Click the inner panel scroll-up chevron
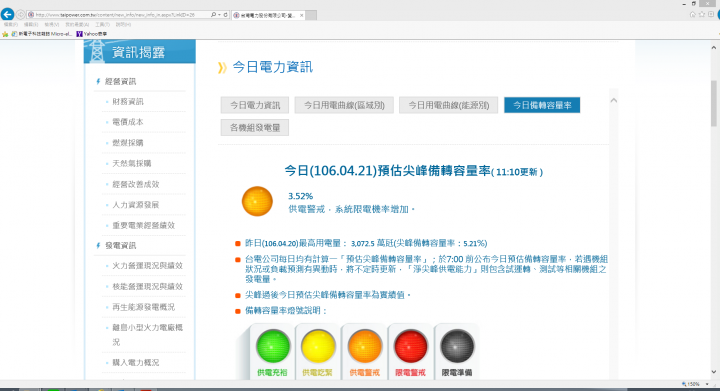Screen dimensions: 720x391 click(613, 100)
